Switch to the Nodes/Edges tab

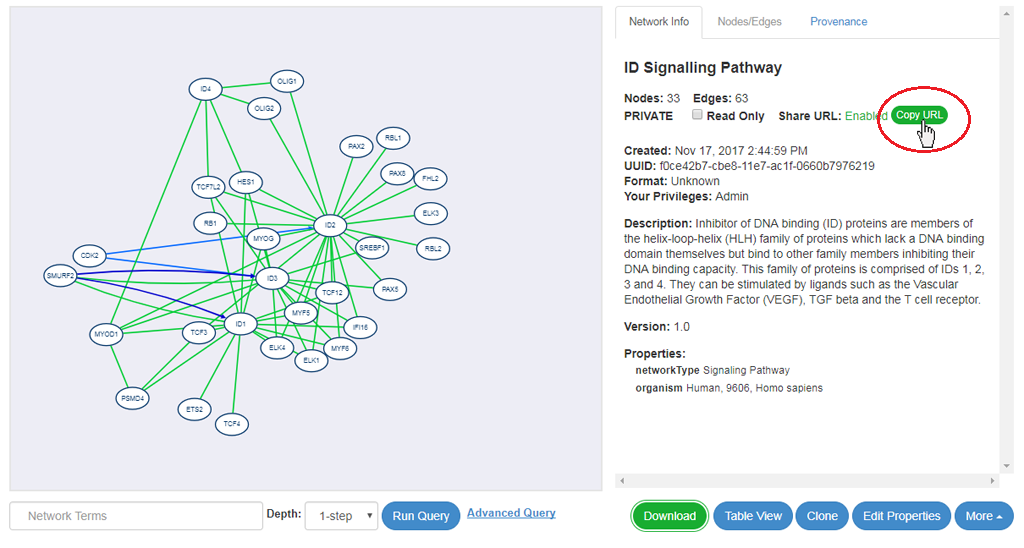[x=749, y=22]
